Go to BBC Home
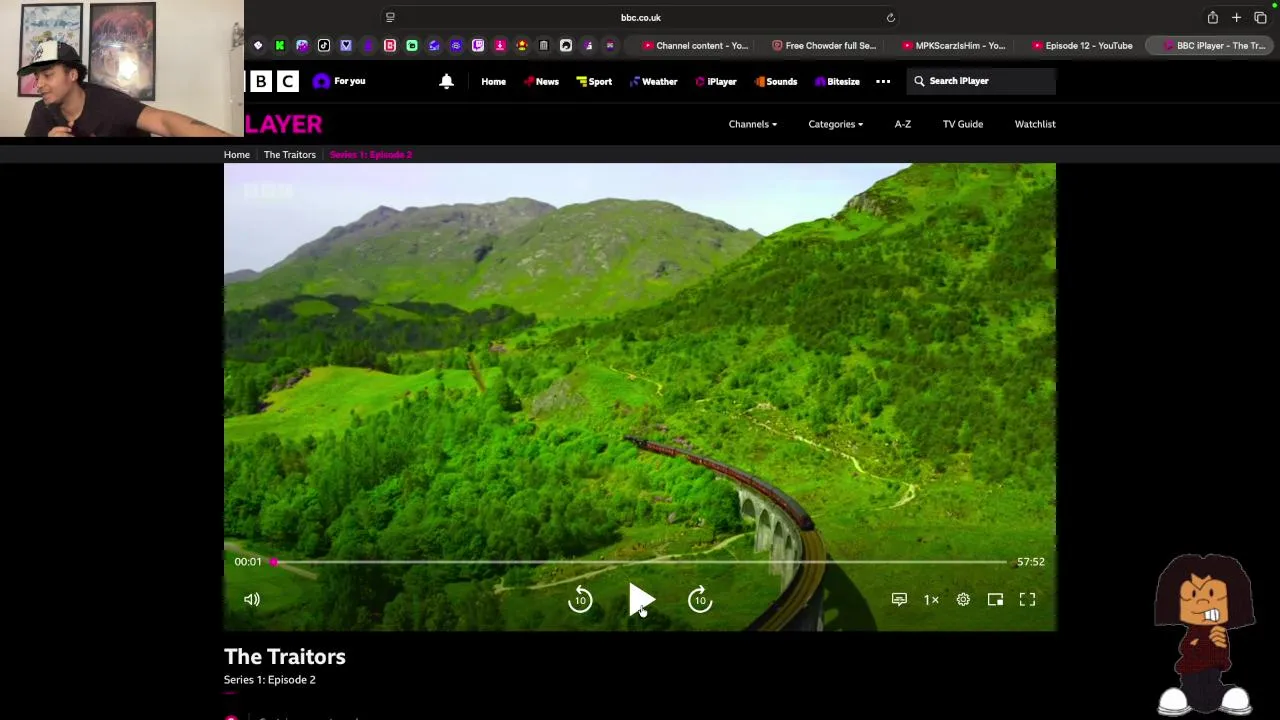The width and height of the screenshot is (1280, 720). pyautogui.click(x=493, y=81)
